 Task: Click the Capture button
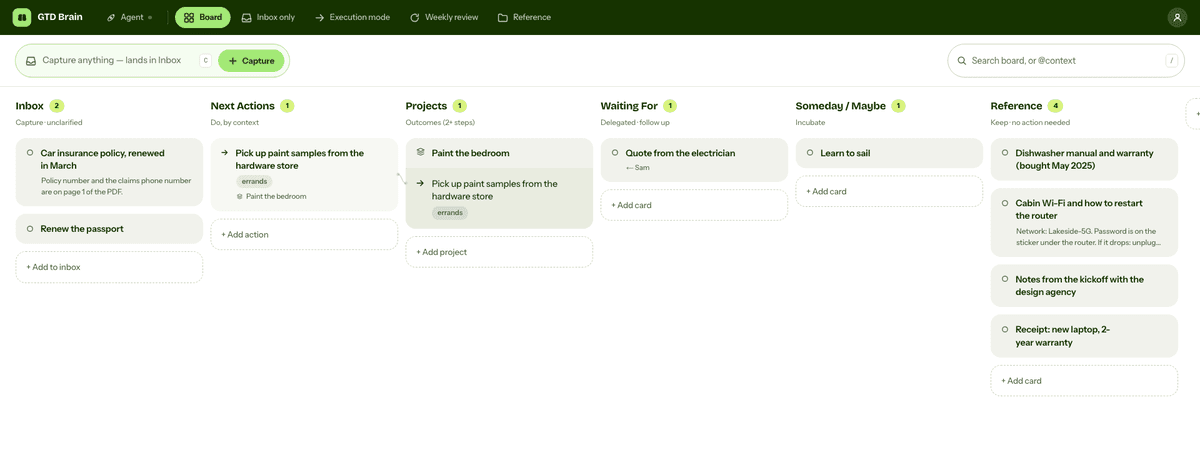tap(251, 61)
